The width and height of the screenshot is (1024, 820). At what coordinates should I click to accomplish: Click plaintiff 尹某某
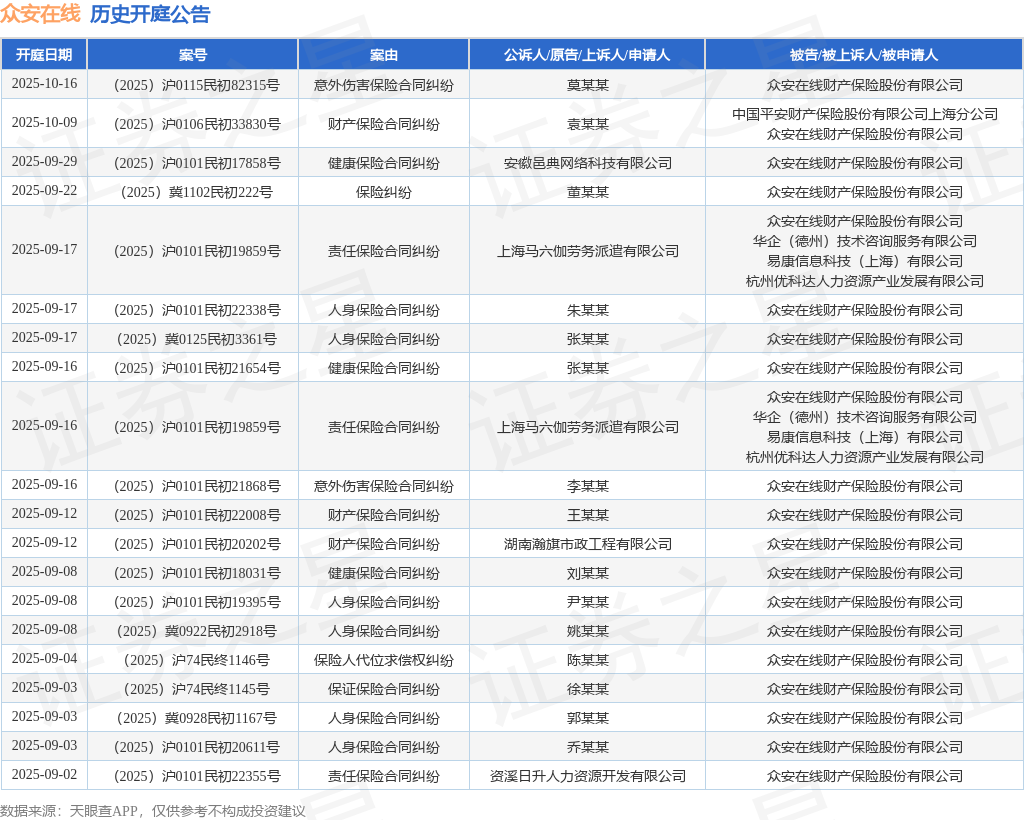pyautogui.click(x=588, y=602)
